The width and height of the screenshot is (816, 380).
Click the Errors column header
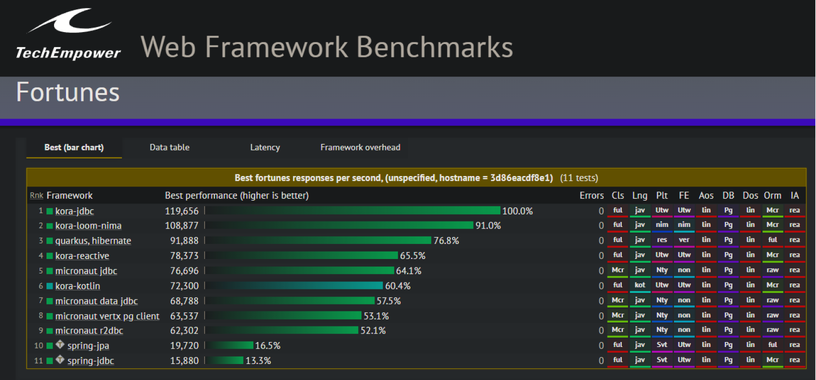click(x=592, y=196)
